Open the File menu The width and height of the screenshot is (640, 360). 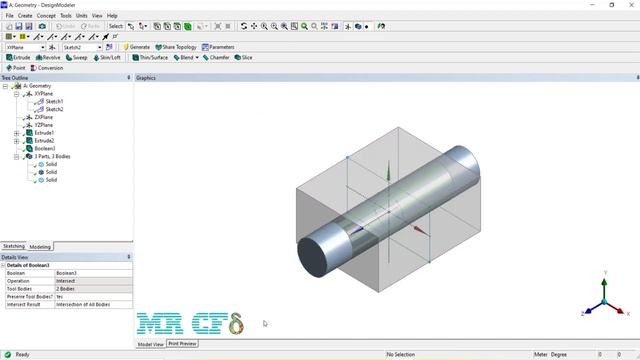(x=9, y=16)
